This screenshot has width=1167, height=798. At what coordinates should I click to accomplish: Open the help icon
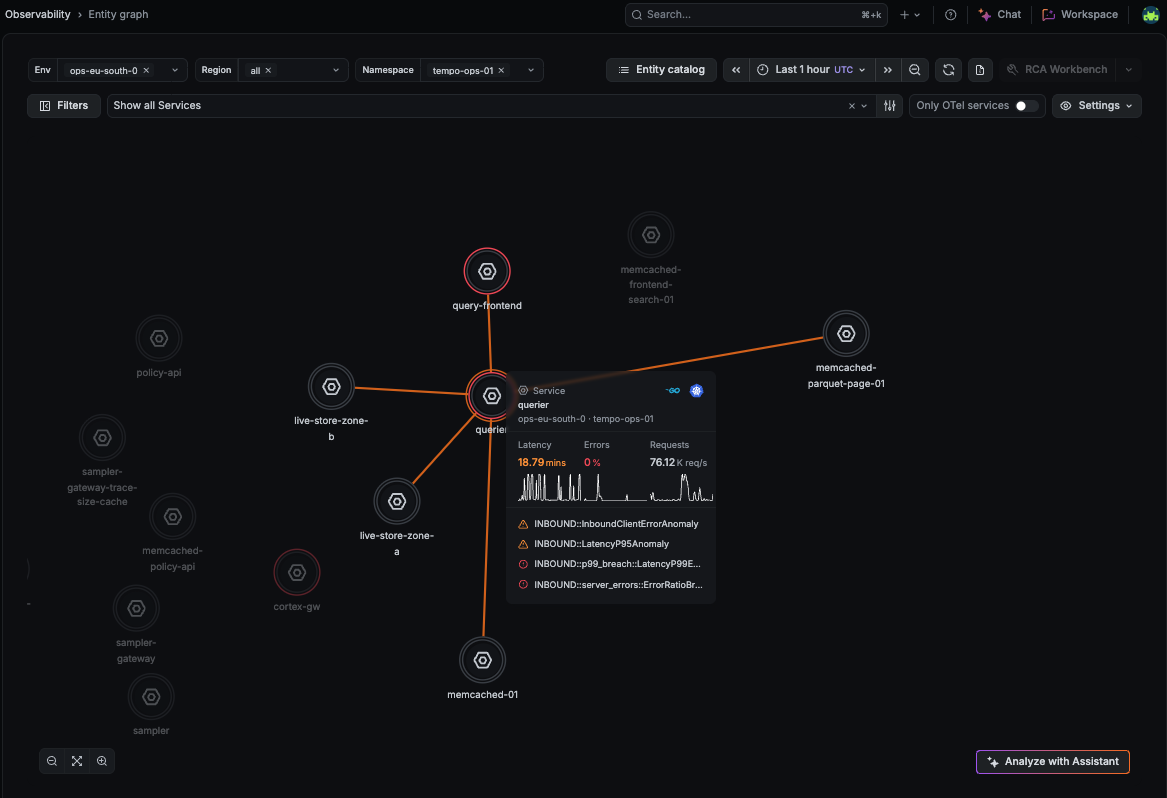pyautogui.click(x=950, y=15)
